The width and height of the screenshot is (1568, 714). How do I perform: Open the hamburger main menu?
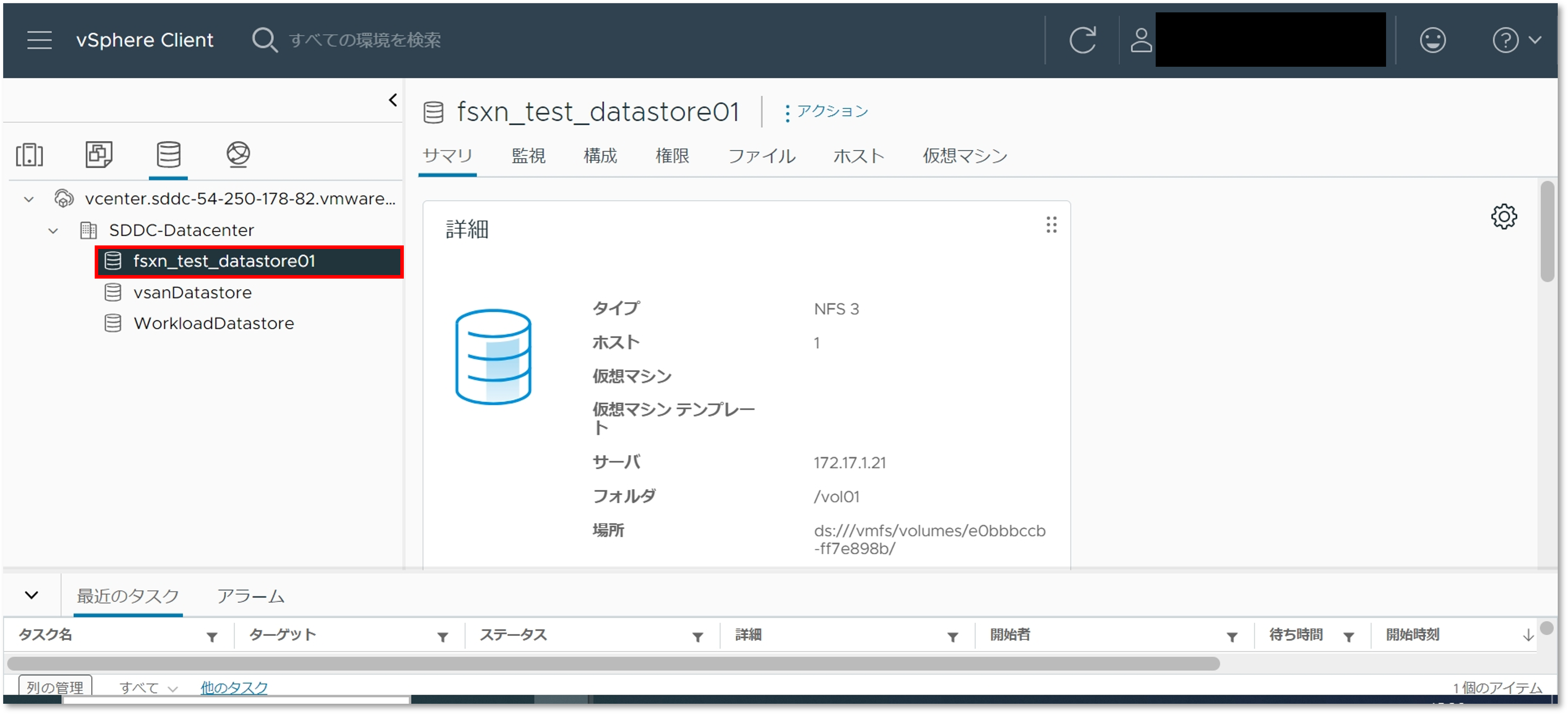tap(40, 40)
